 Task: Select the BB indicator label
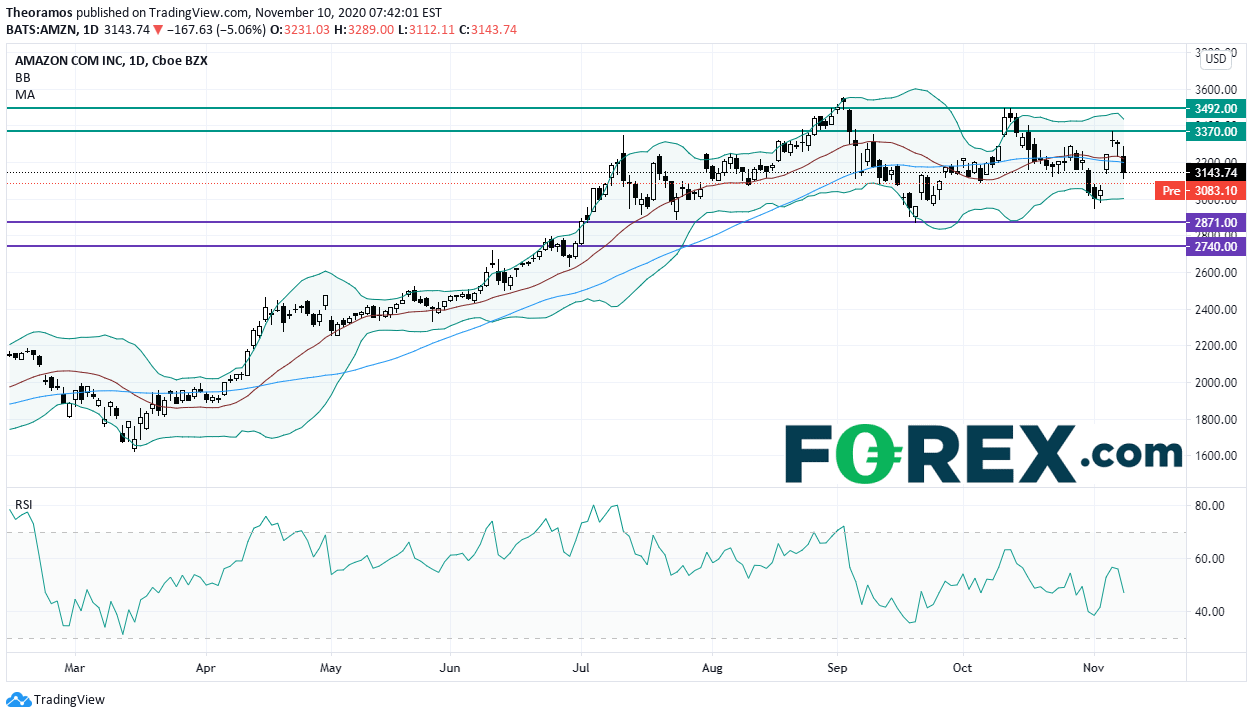pos(22,76)
